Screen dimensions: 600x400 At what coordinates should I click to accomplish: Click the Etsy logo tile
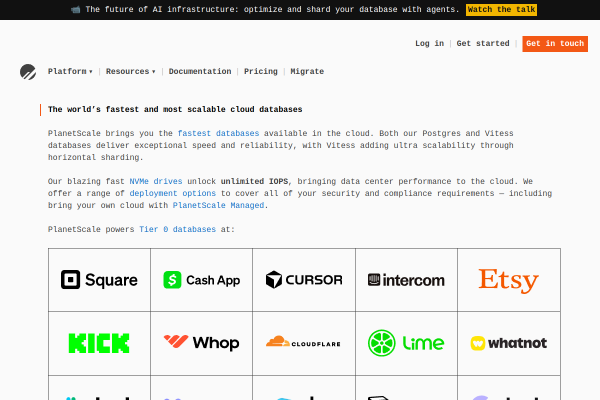(x=509, y=280)
